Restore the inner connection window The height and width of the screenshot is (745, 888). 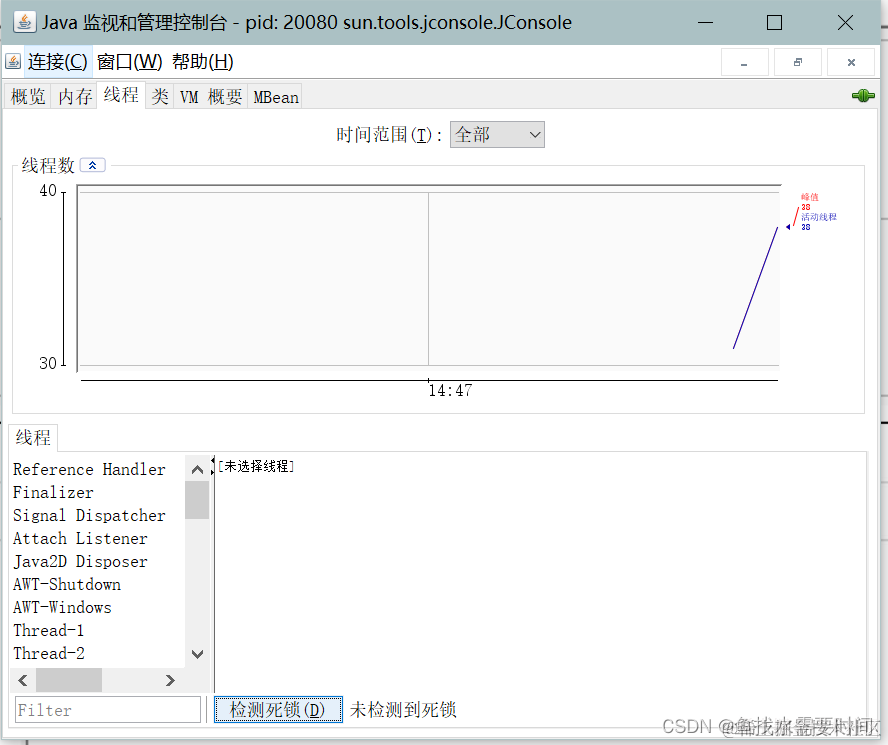pos(797,62)
